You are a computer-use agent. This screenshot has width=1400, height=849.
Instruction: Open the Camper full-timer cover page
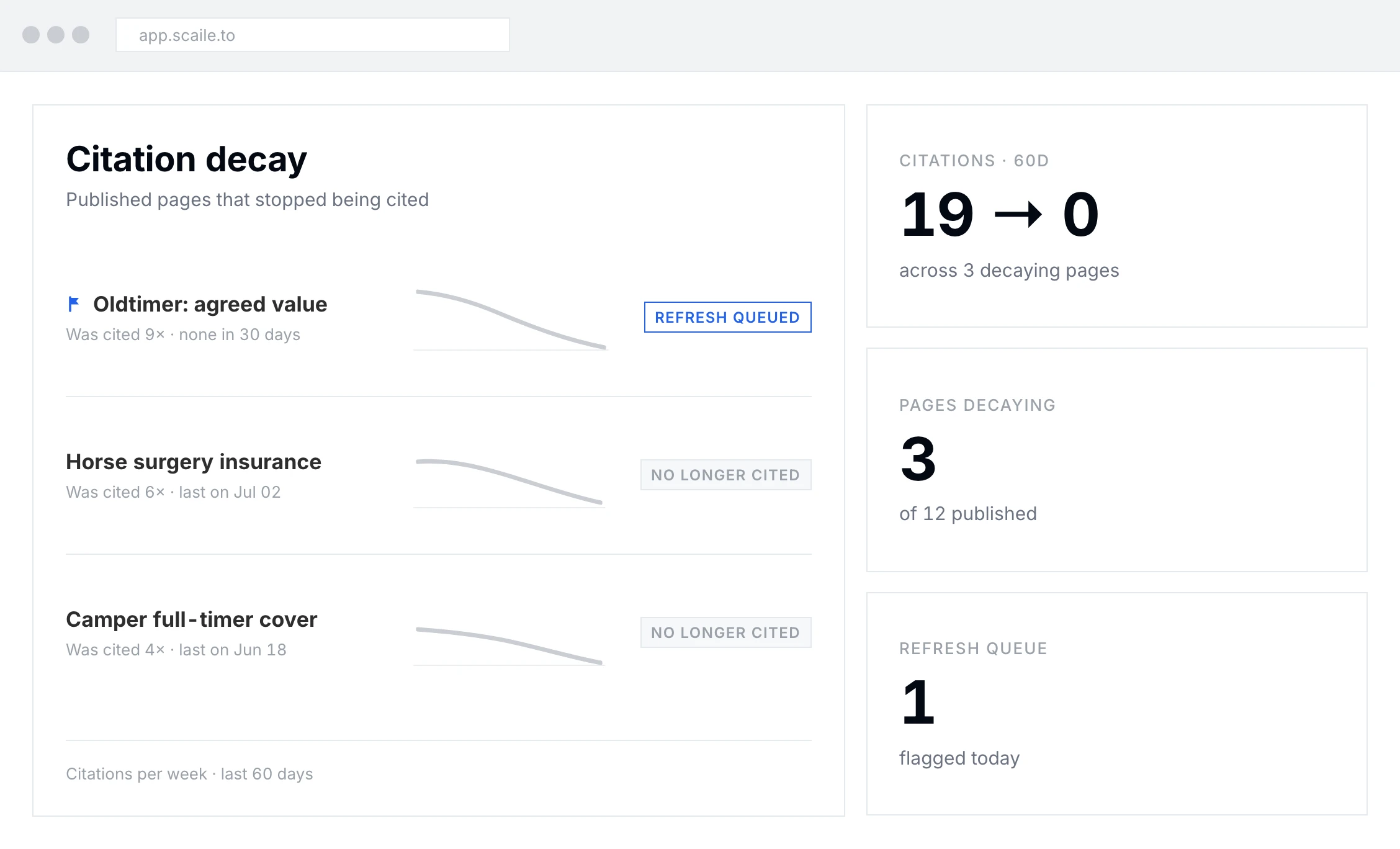(192, 619)
